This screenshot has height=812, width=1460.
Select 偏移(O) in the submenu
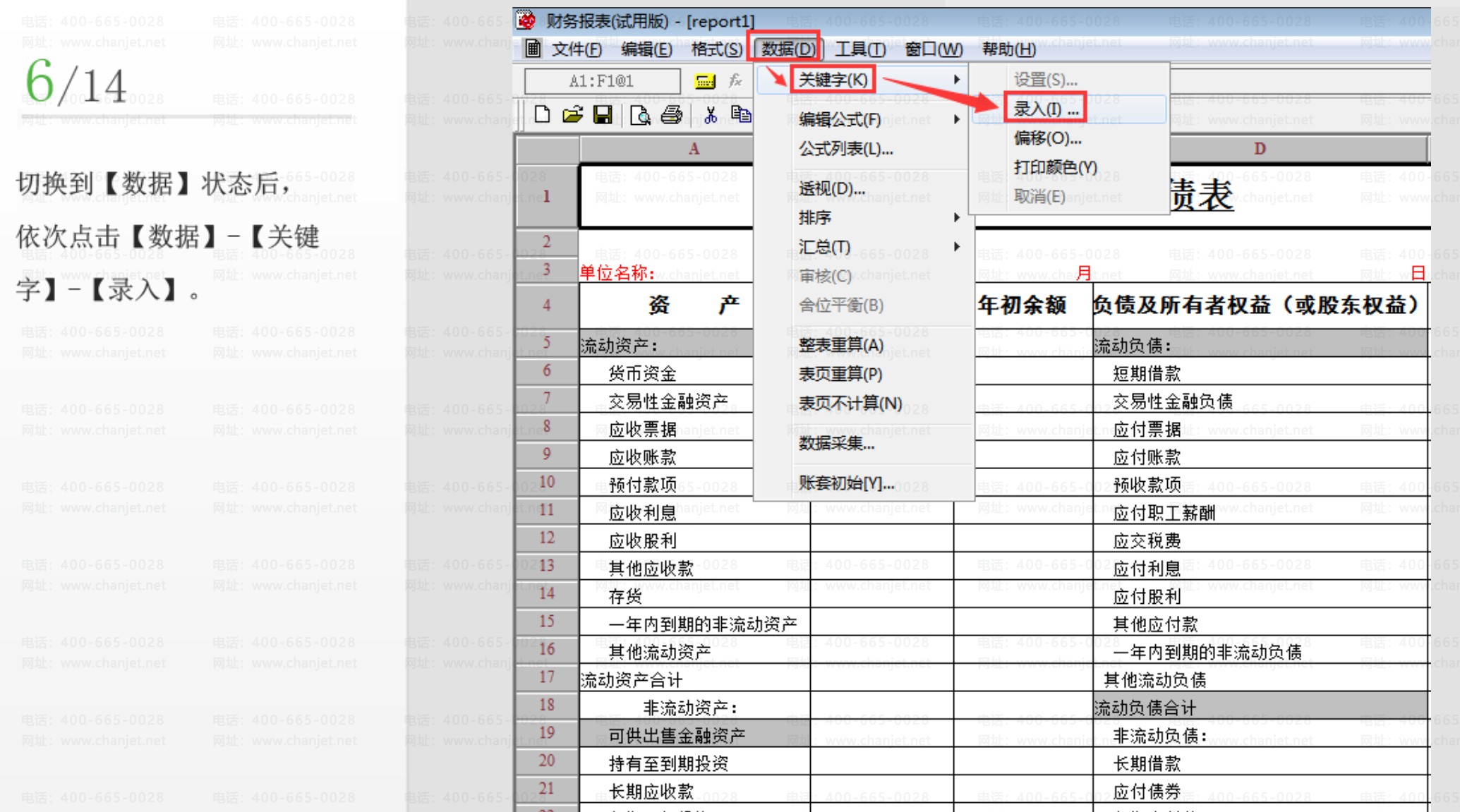1047,138
